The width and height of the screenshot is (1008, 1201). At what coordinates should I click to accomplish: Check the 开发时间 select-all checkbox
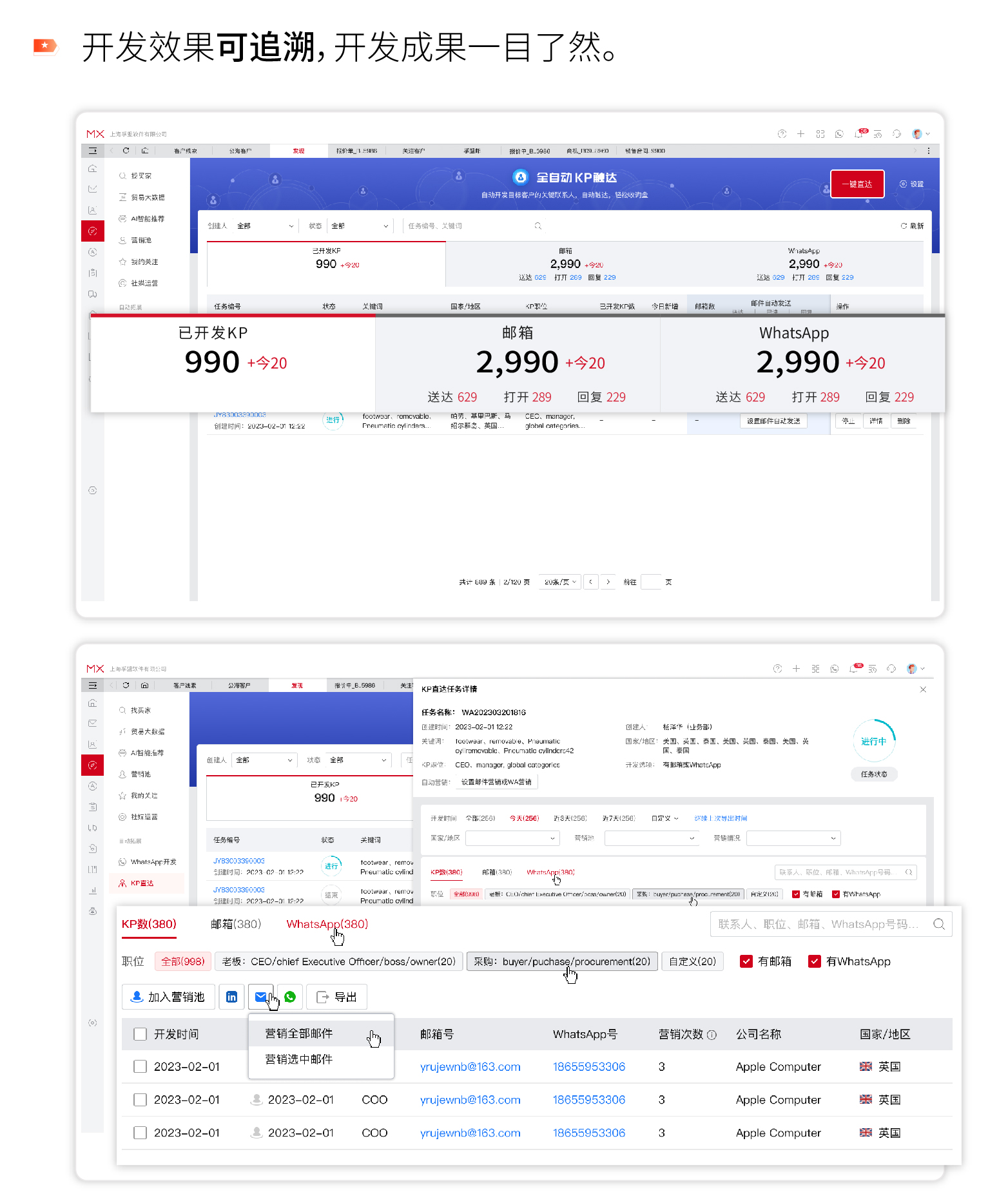[x=140, y=1034]
